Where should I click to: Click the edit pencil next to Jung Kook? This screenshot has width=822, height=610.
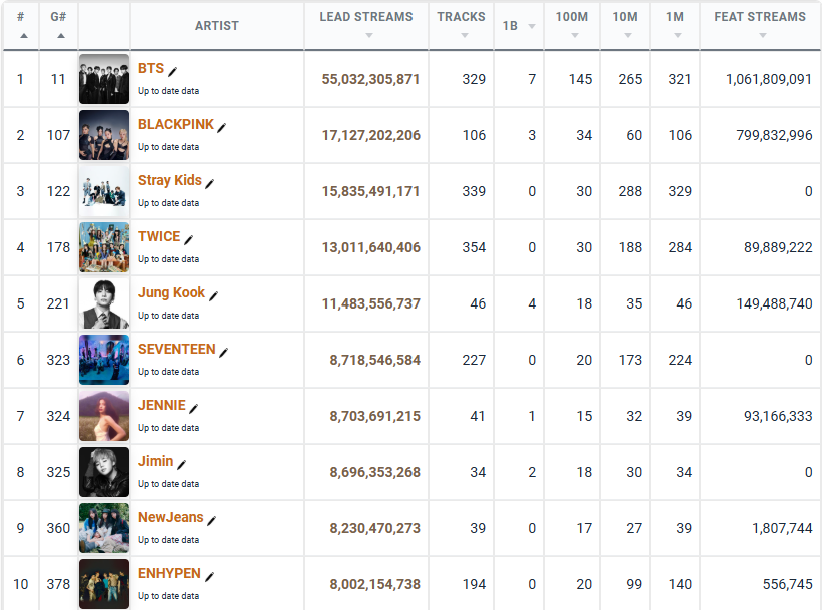pyautogui.click(x=213, y=296)
